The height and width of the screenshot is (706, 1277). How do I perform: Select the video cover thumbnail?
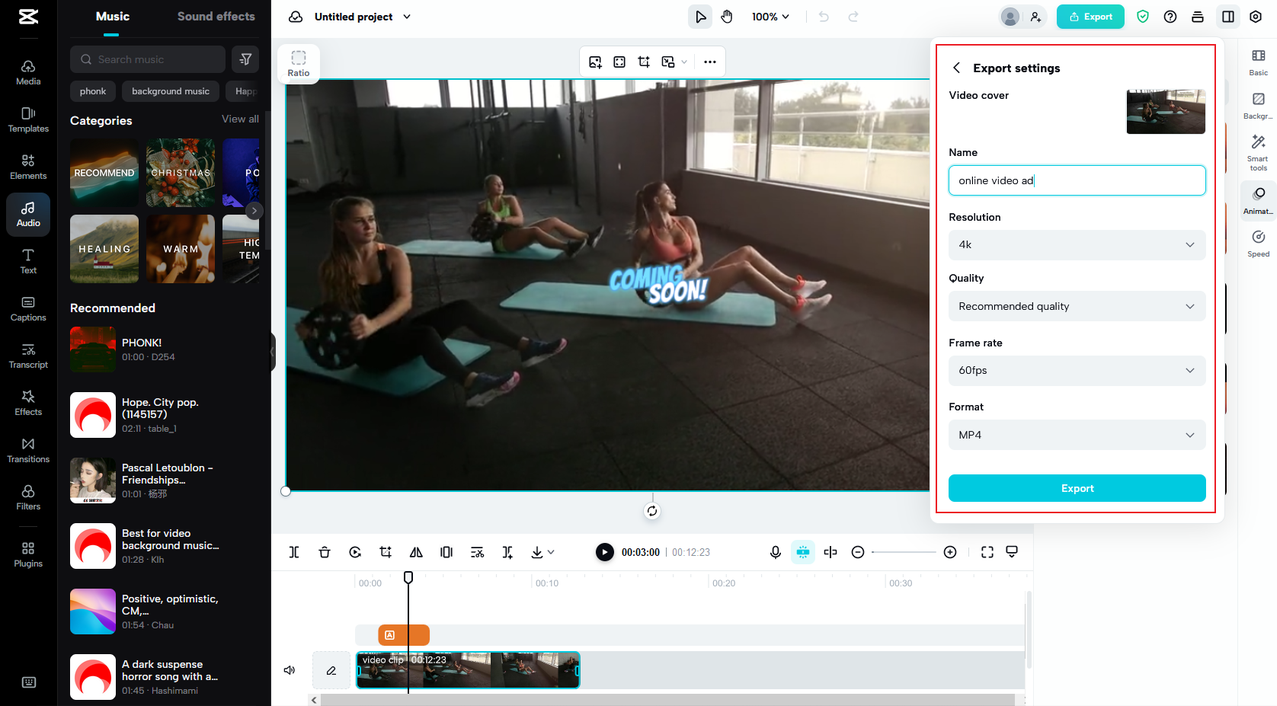click(1165, 111)
